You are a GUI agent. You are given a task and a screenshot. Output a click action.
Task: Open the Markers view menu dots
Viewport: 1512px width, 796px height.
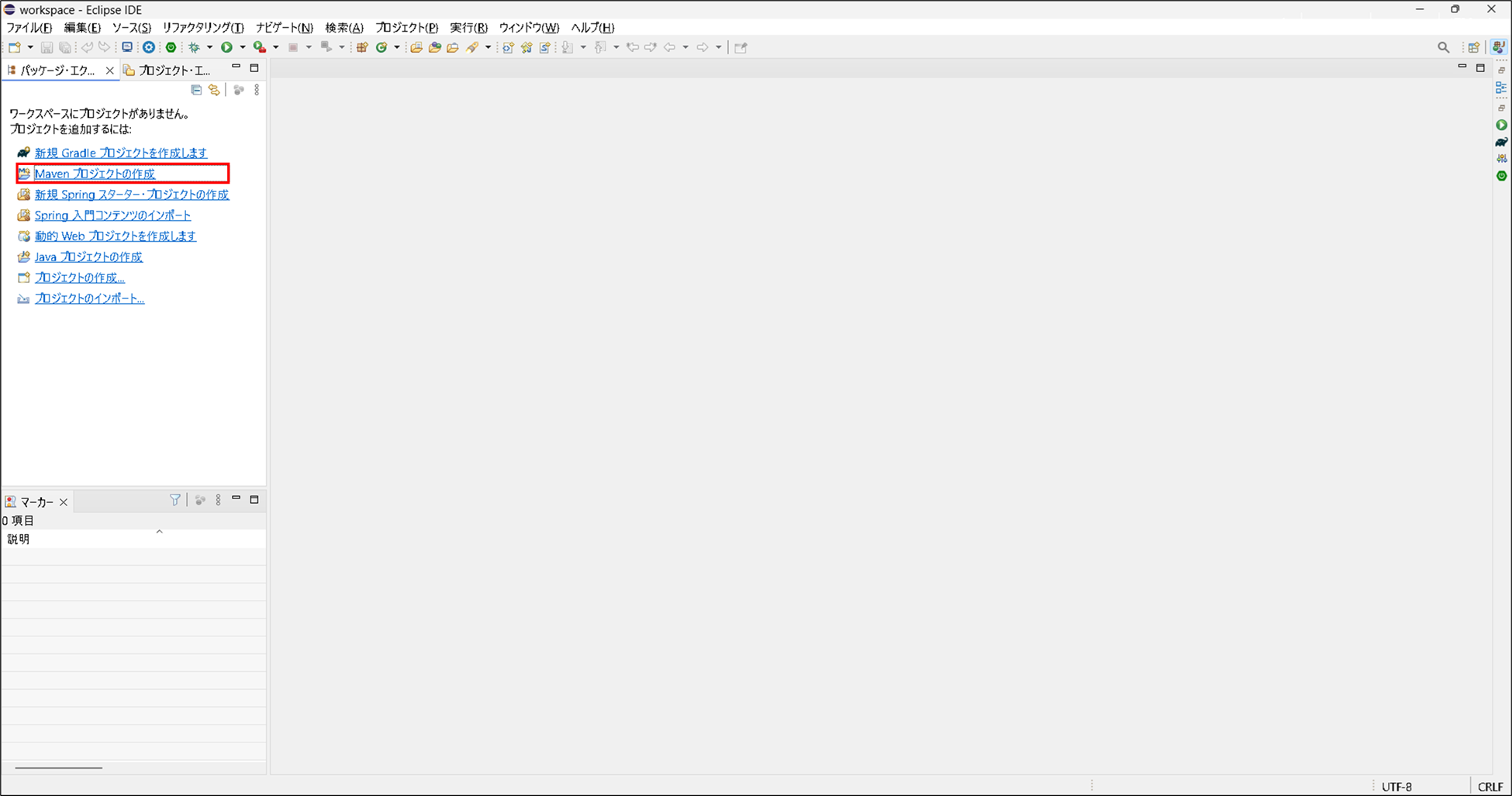pyautogui.click(x=218, y=500)
